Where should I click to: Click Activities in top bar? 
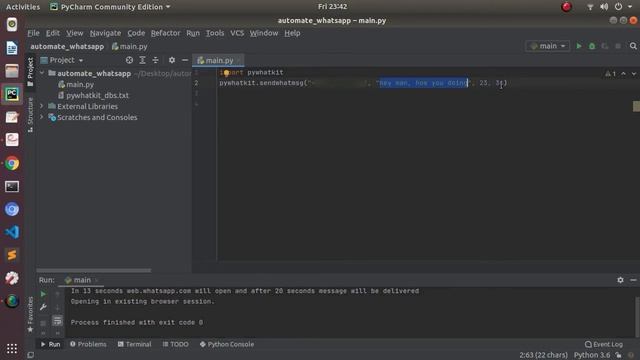point(23,7)
